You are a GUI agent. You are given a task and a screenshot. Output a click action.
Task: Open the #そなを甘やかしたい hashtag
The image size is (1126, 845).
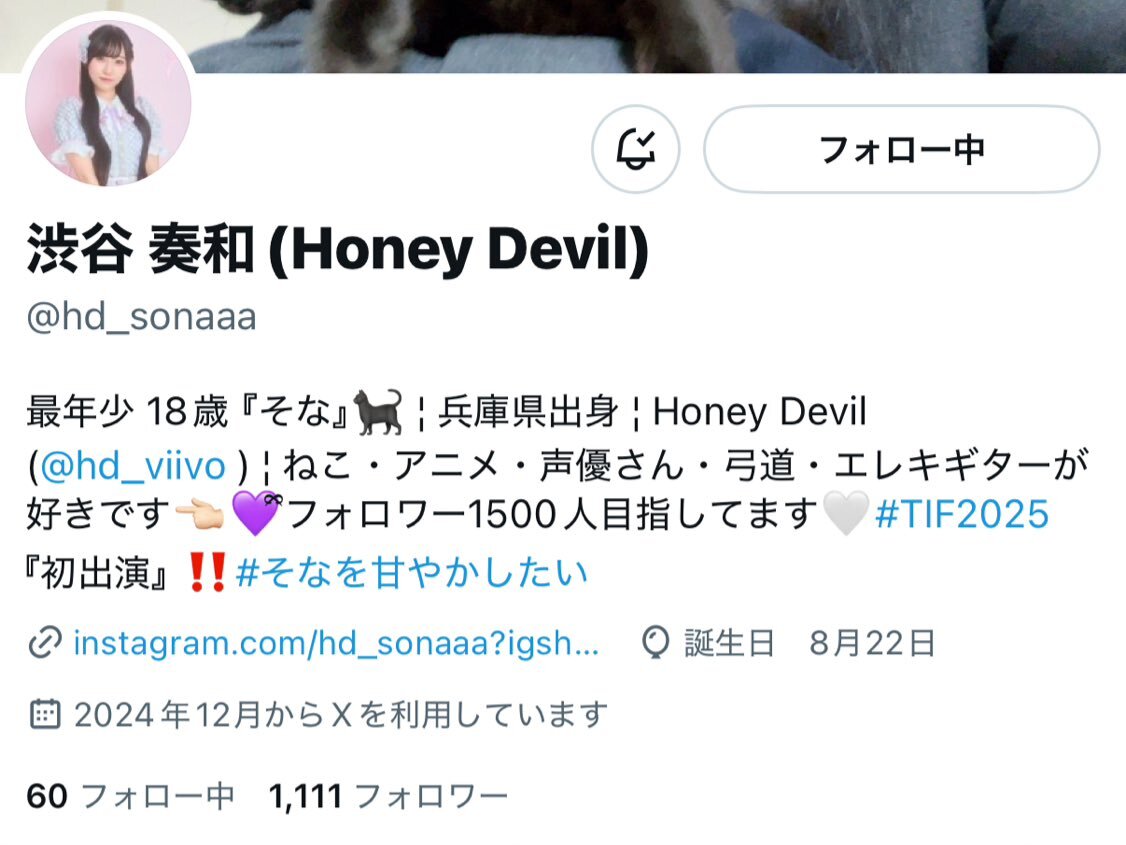tap(412, 573)
